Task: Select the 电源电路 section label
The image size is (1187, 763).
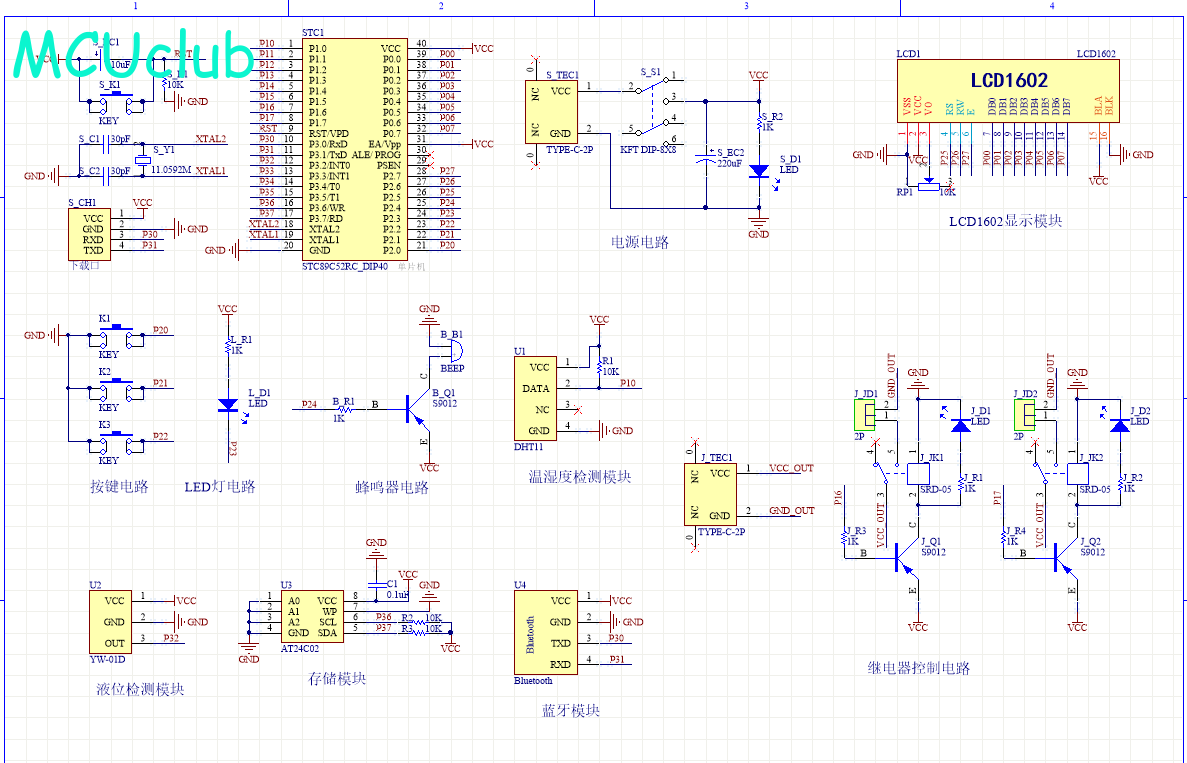Action: click(x=640, y=242)
